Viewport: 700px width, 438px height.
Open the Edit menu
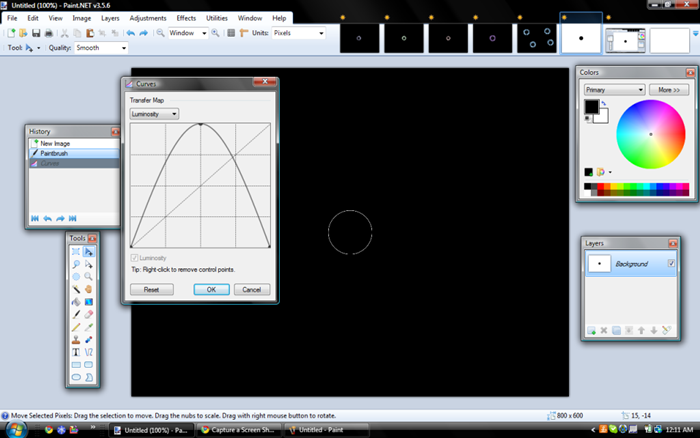pyautogui.click(x=33, y=18)
